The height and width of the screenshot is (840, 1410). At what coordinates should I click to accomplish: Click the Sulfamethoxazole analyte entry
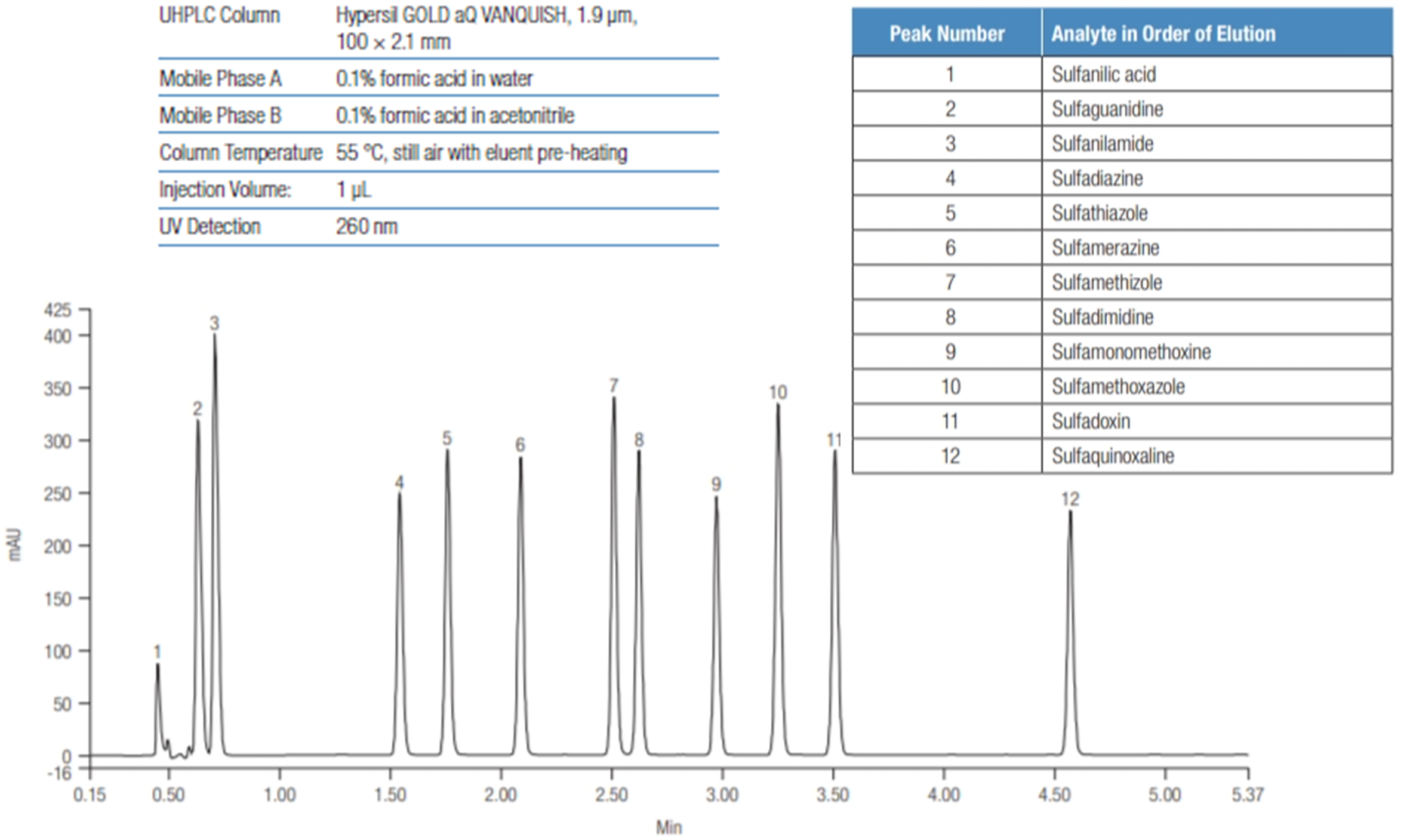pos(1117,387)
